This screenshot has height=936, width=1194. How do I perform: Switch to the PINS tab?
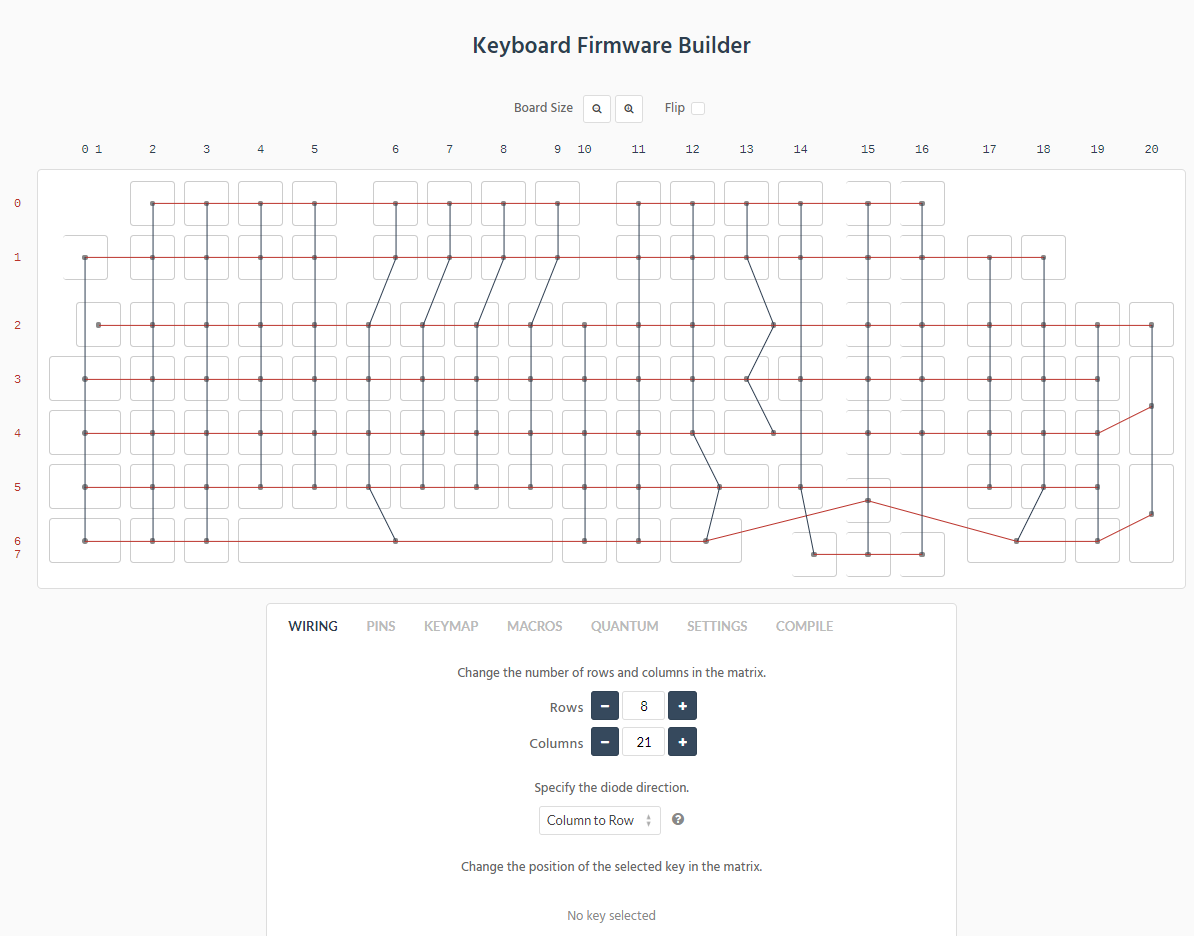[x=381, y=626]
